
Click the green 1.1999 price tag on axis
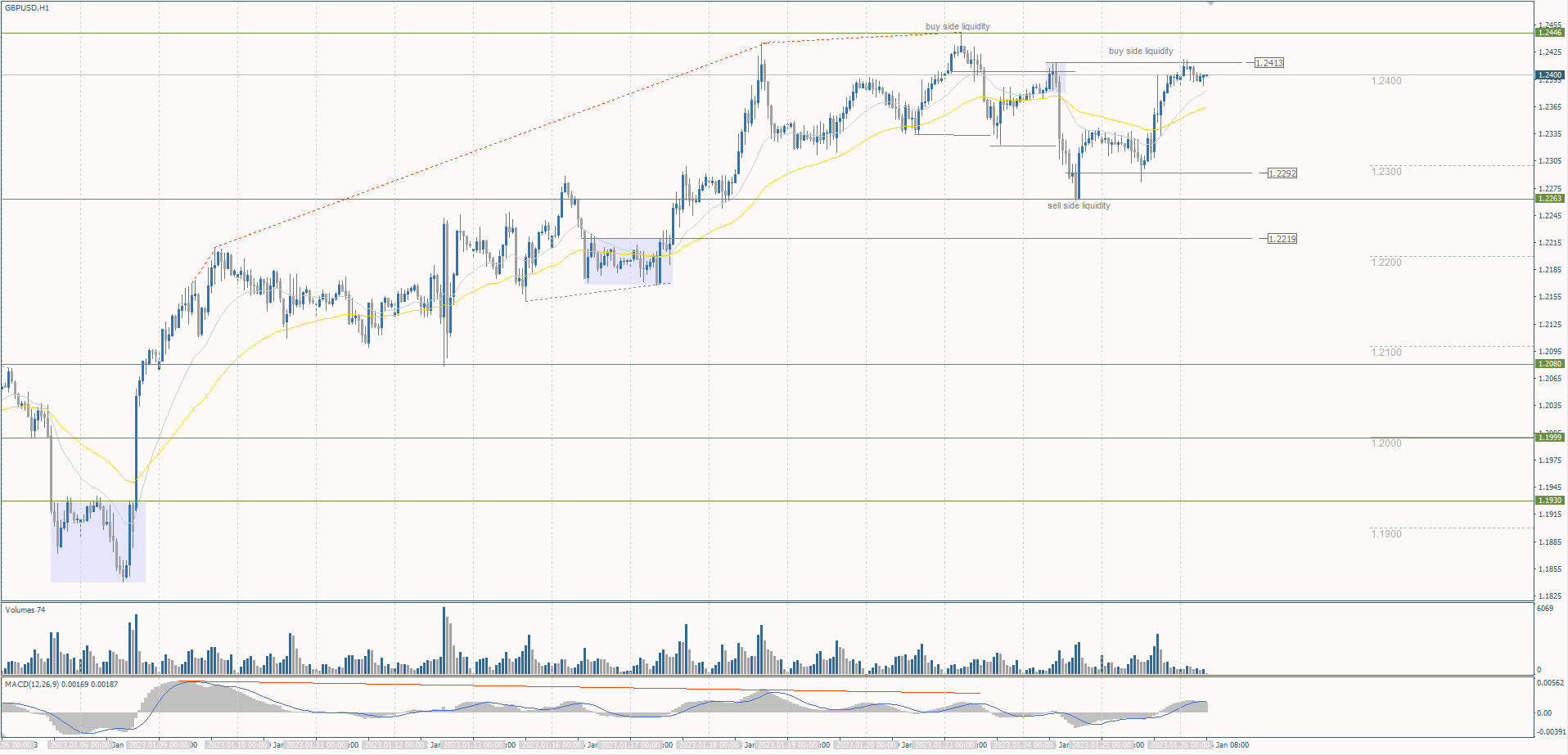1550,438
